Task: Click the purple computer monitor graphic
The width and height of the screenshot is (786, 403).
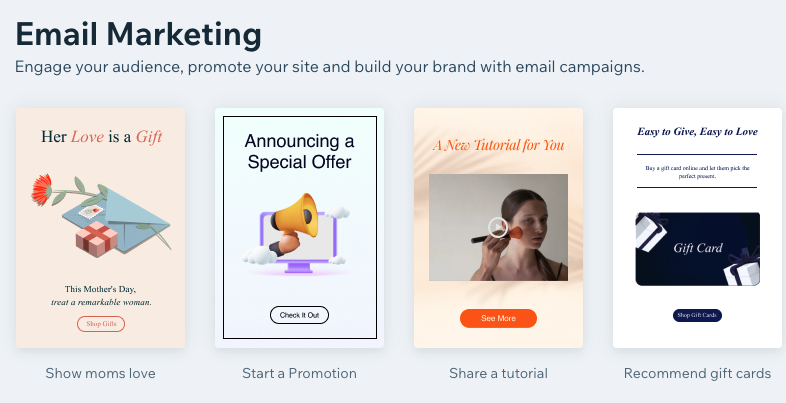Action: [x=299, y=243]
